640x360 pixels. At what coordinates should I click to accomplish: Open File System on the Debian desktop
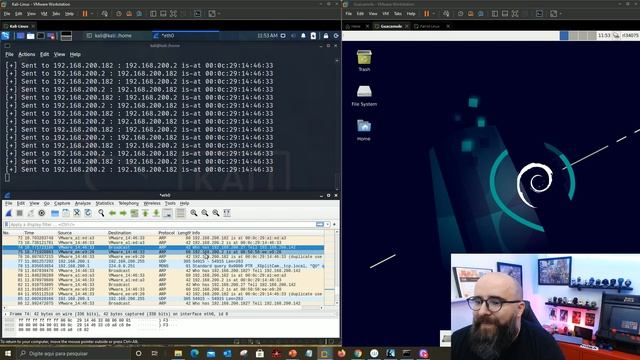(x=364, y=96)
